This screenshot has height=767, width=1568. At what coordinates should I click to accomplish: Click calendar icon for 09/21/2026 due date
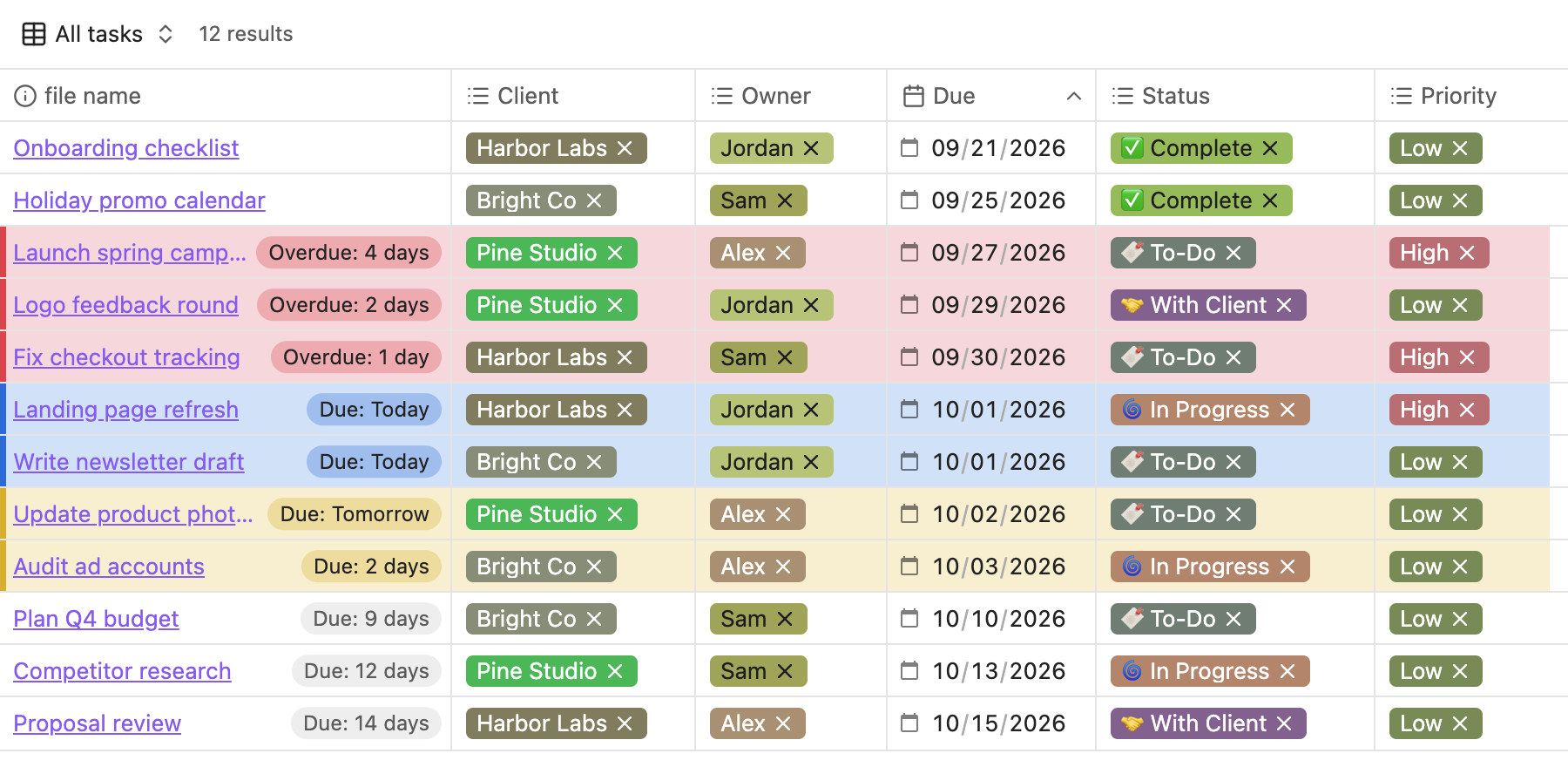(909, 148)
